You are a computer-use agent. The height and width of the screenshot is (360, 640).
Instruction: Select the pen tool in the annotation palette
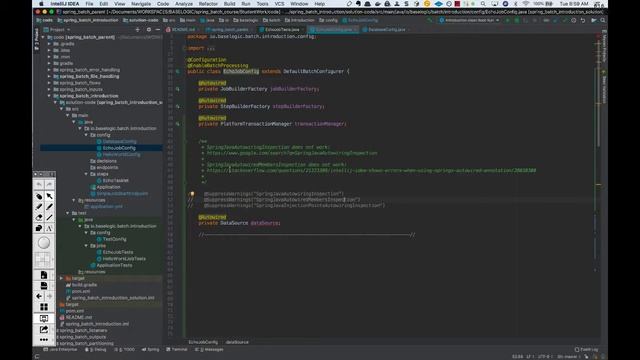(39, 207)
